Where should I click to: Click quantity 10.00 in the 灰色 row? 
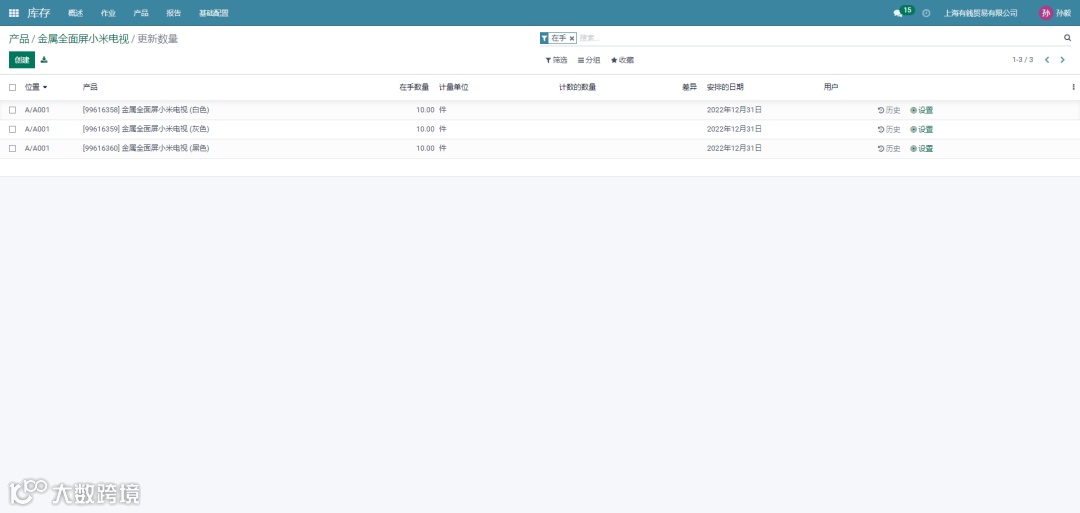tap(425, 129)
